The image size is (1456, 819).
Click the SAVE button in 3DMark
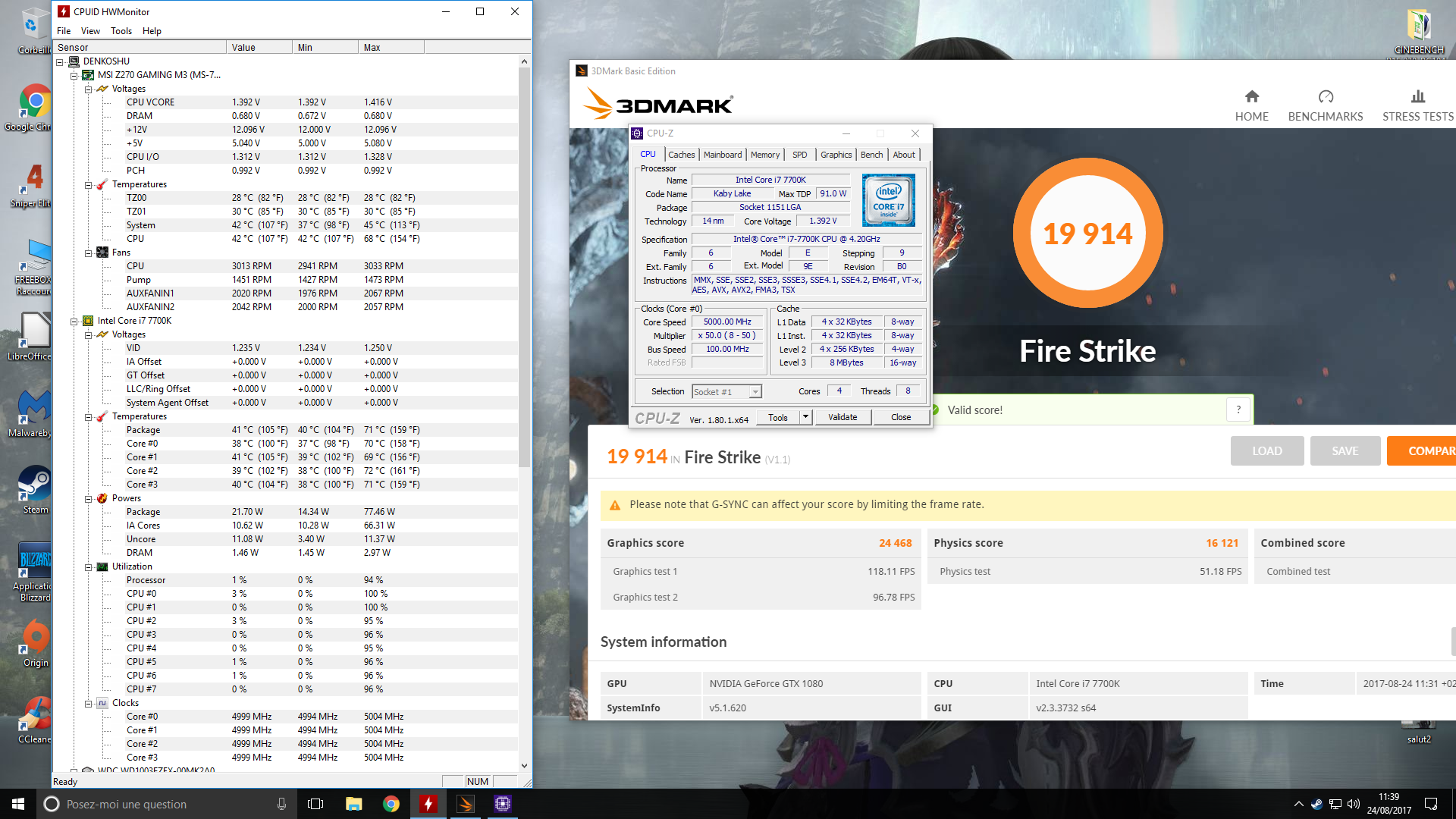(1345, 450)
